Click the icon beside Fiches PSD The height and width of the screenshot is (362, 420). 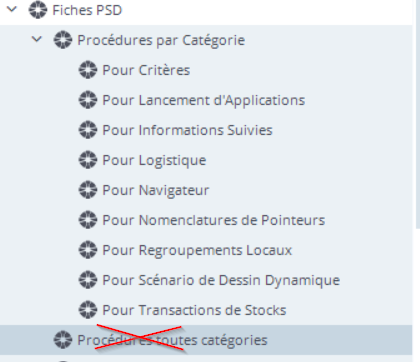click(x=38, y=10)
